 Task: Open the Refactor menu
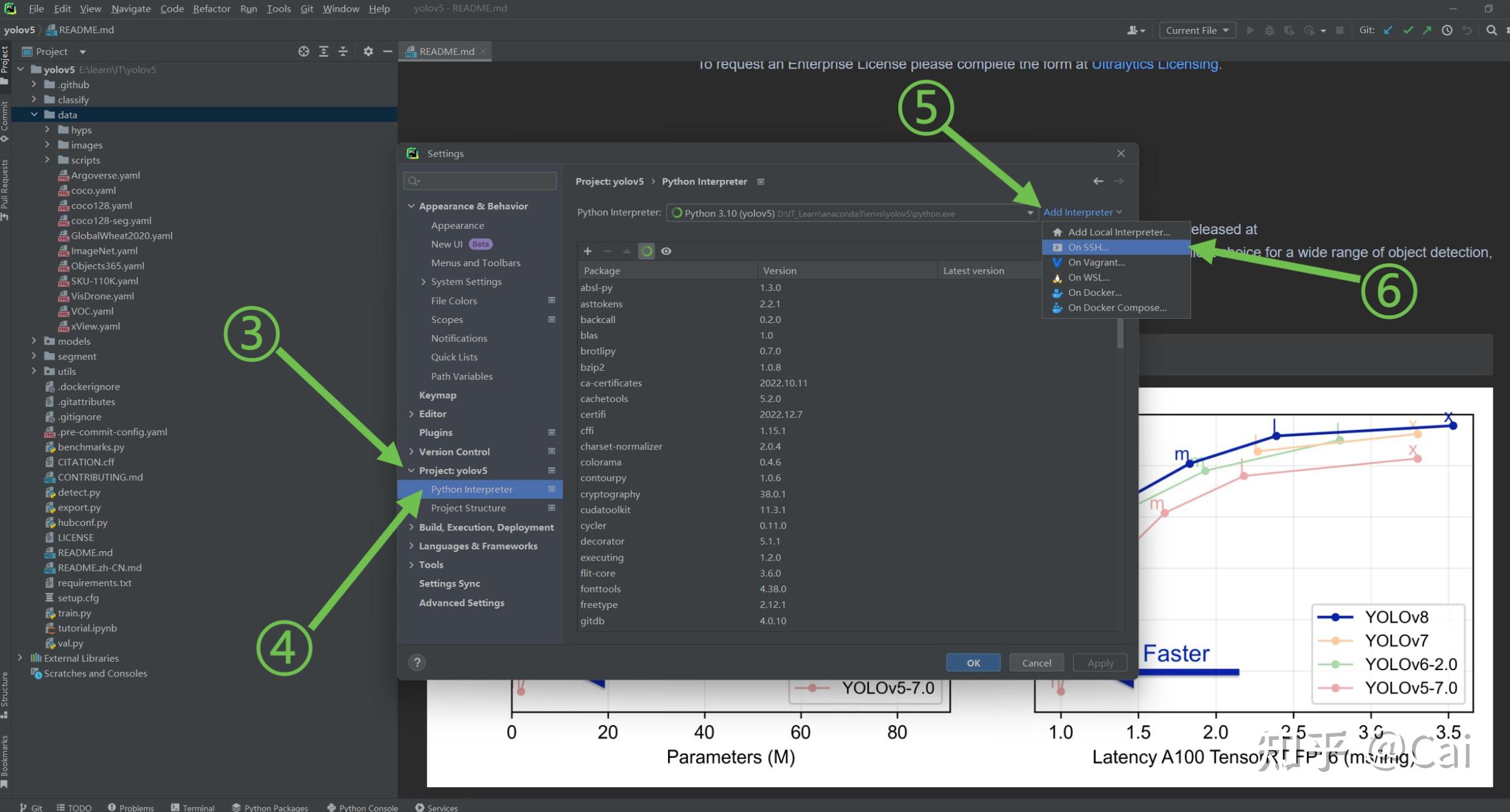(x=211, y=8)
